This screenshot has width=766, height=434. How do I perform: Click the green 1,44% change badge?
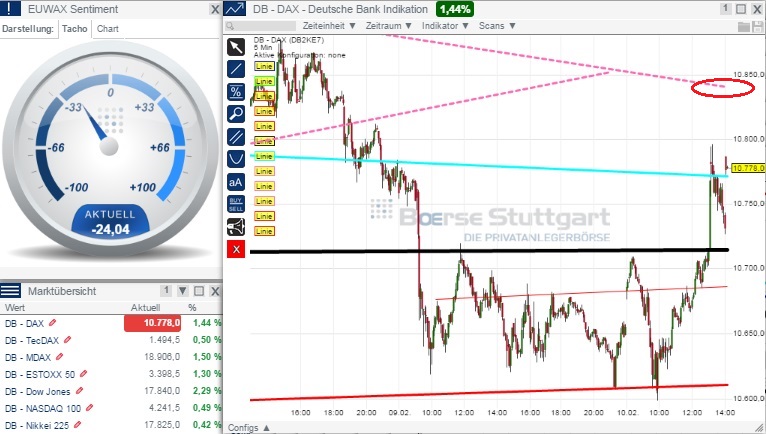coord(455,9)
